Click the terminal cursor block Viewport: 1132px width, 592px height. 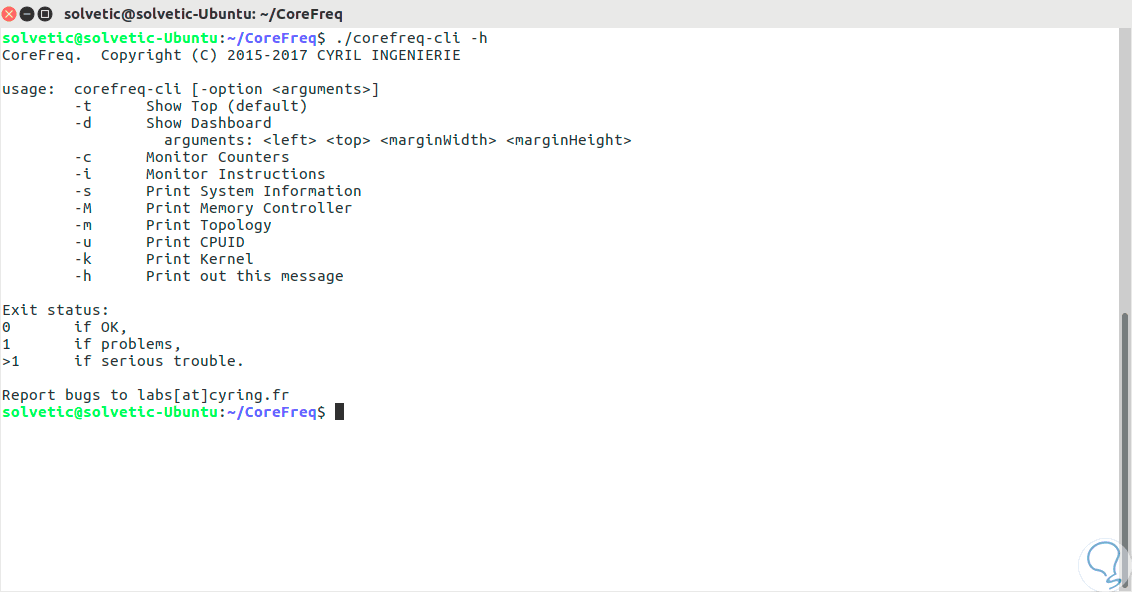pyautogui.click(x=340, y=412)
